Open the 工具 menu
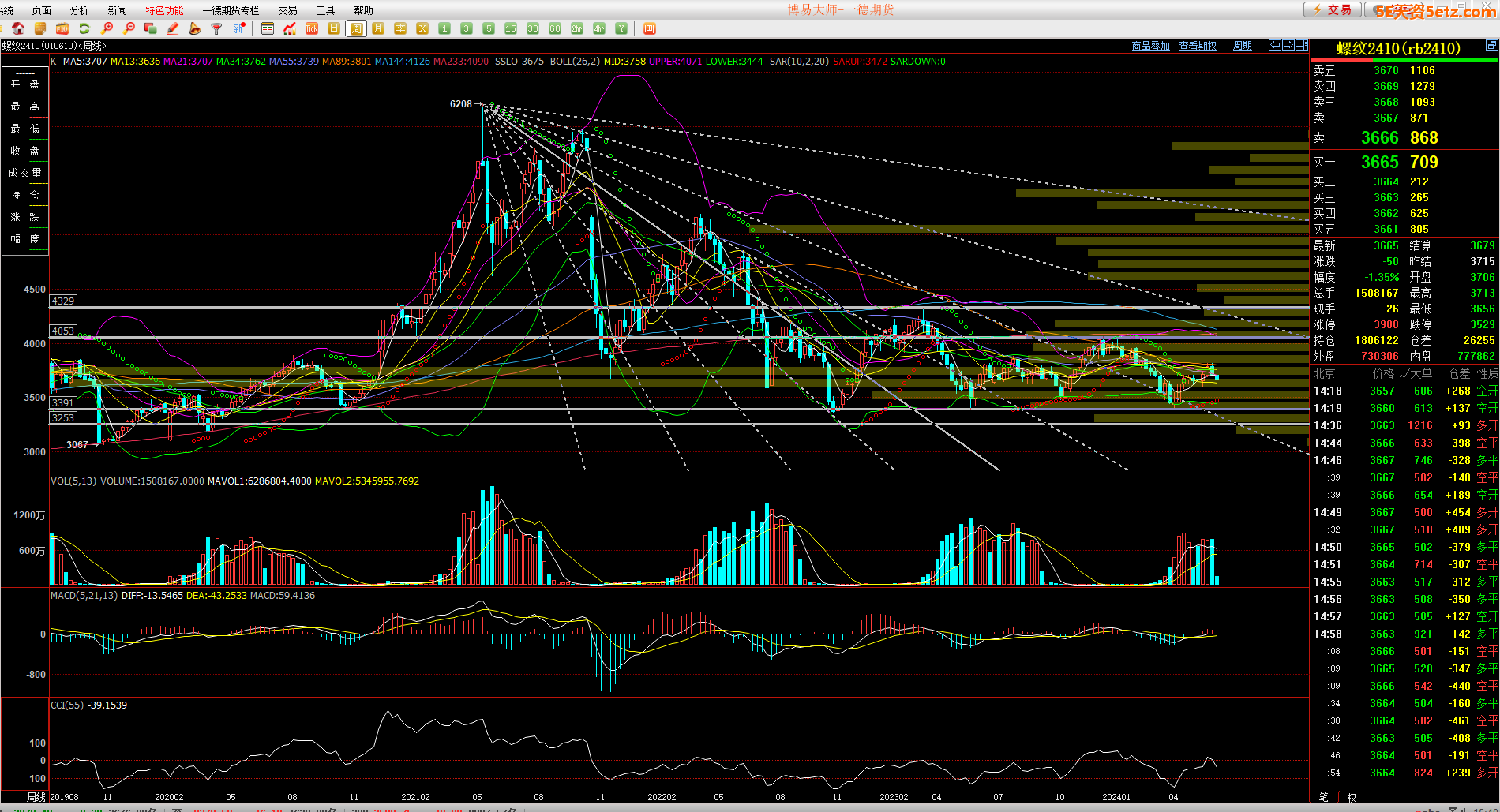Screen dimensions: 1500x812 click(325, 10)
